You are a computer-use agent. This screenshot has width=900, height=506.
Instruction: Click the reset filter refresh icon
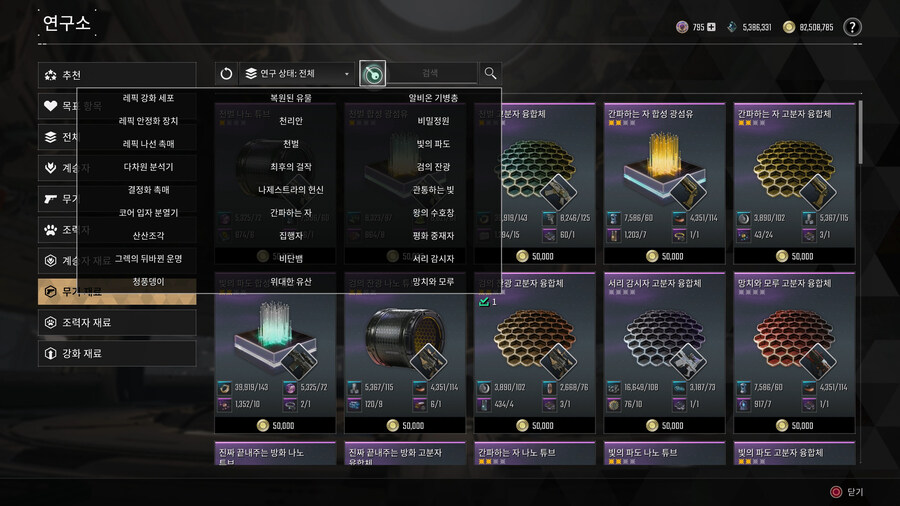(x=226, y=73)
